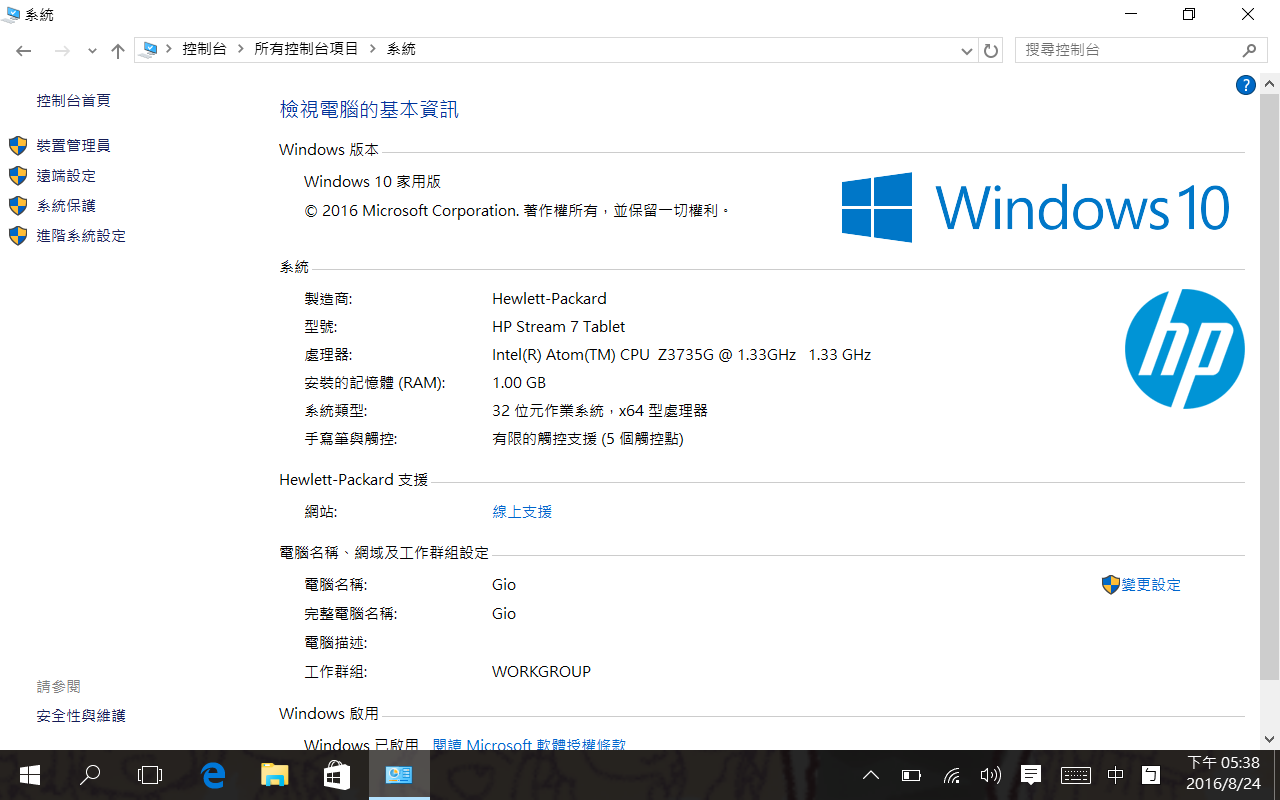The width and height of the screenshot is (1280, 800).
Task: Click the system icon in title bar
Action: coord(11,14)
